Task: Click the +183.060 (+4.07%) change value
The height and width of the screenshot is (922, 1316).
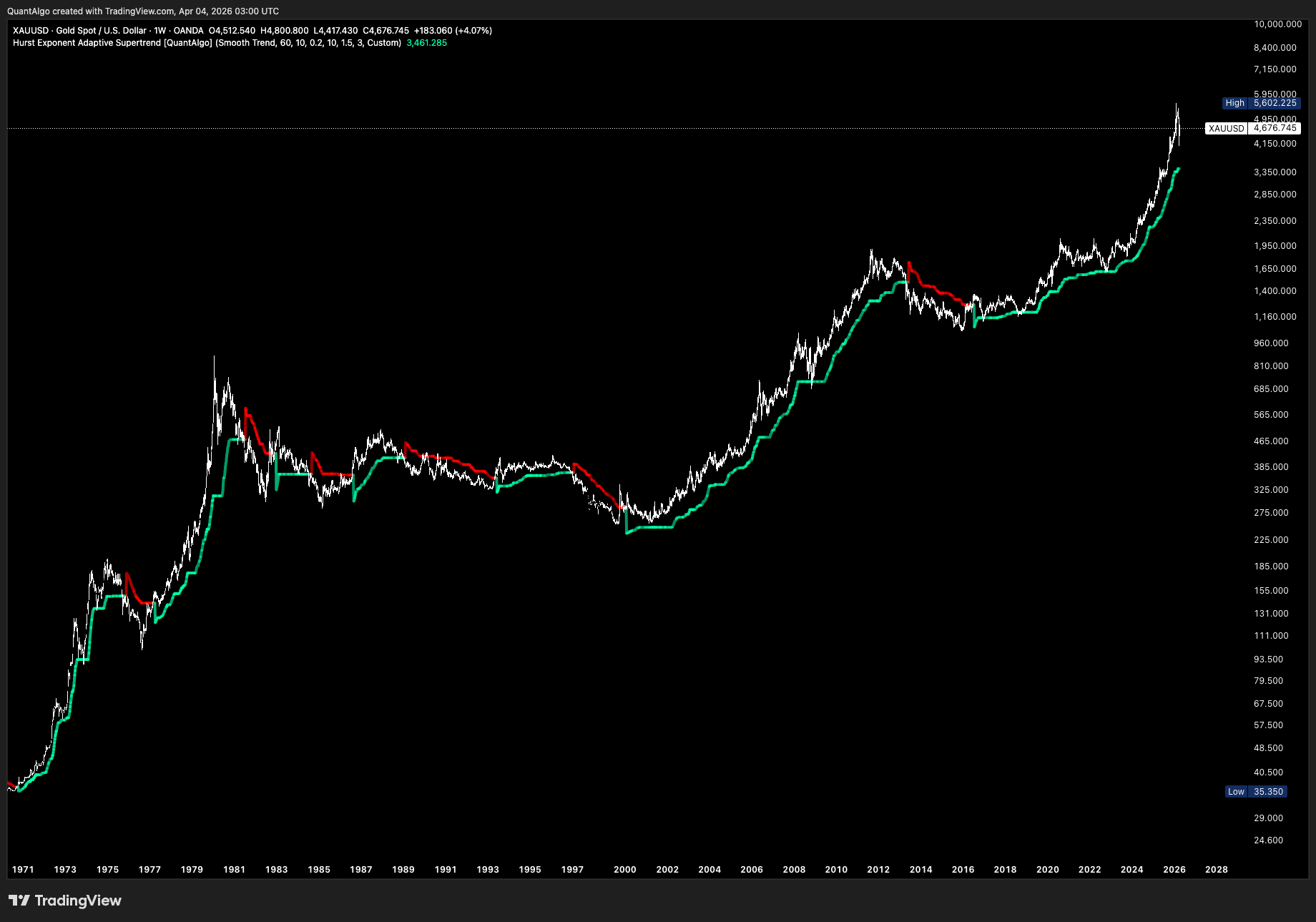Action: (453, 31)
